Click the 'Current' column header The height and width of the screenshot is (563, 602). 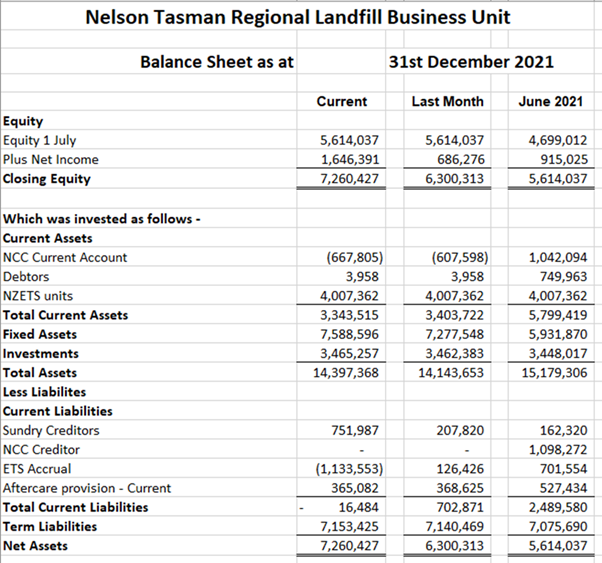(x=342, y=101)
